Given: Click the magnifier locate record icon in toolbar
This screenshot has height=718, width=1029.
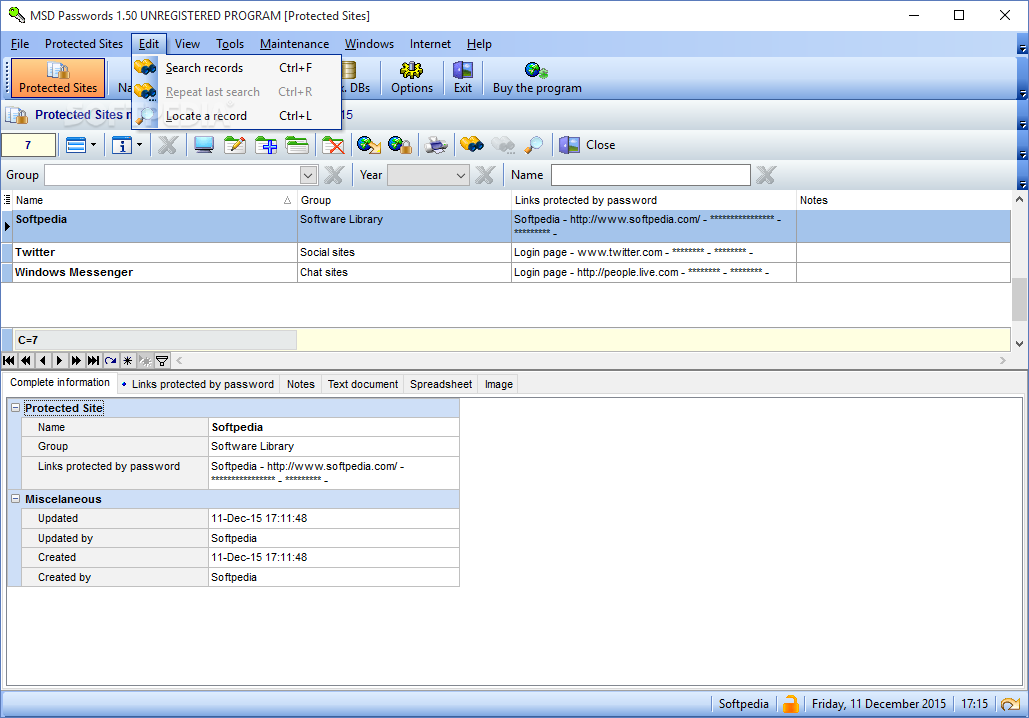Looking at the screenshot, I should coord(534,145).
